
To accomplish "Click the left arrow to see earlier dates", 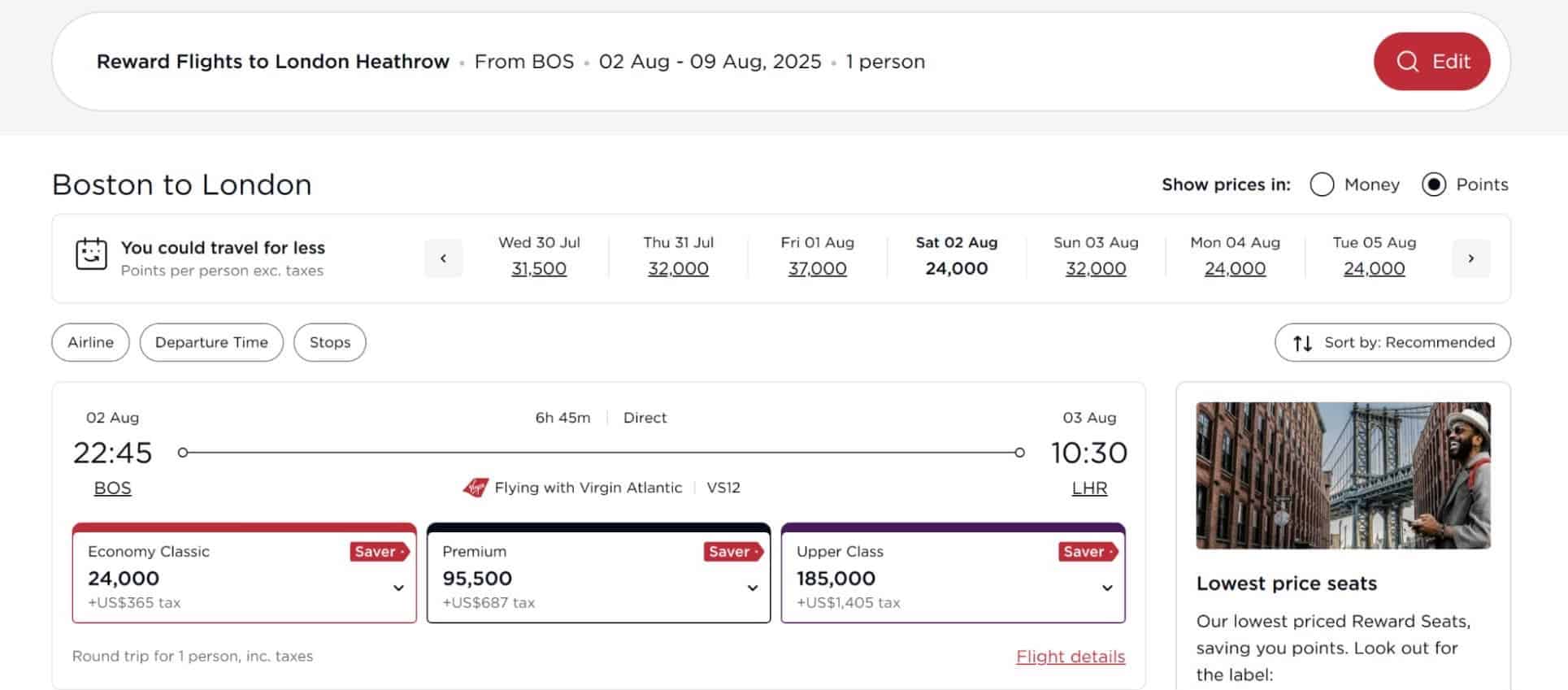I will 443,258.
